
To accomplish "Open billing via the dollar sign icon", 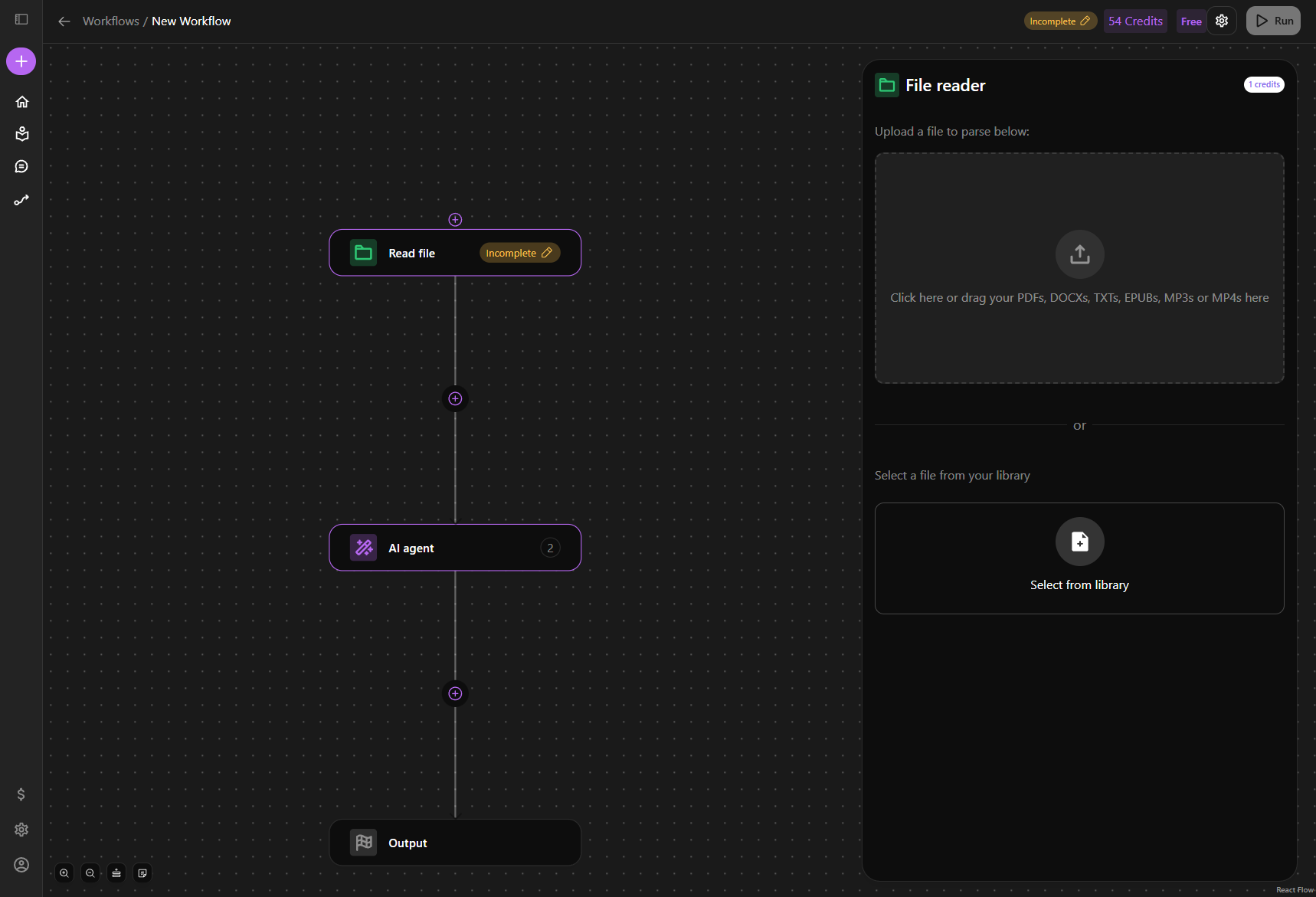I will (21, 794).
